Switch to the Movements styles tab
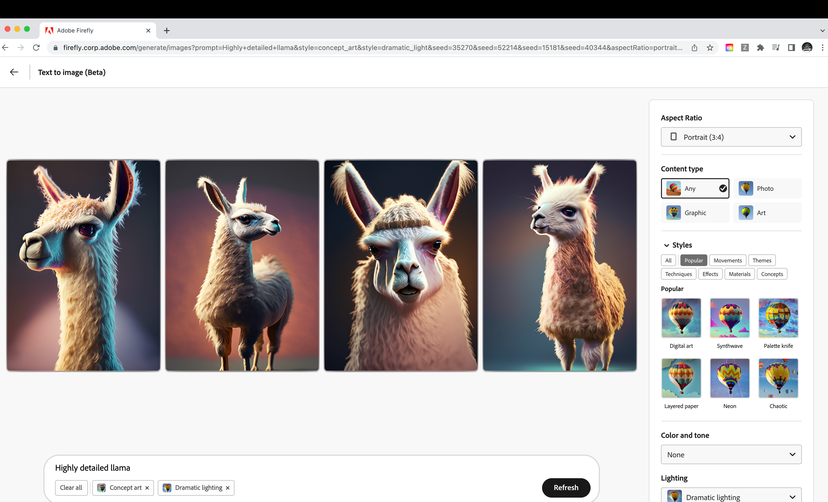The width and height of the screenshot is (828, 502). click(728, 260)
